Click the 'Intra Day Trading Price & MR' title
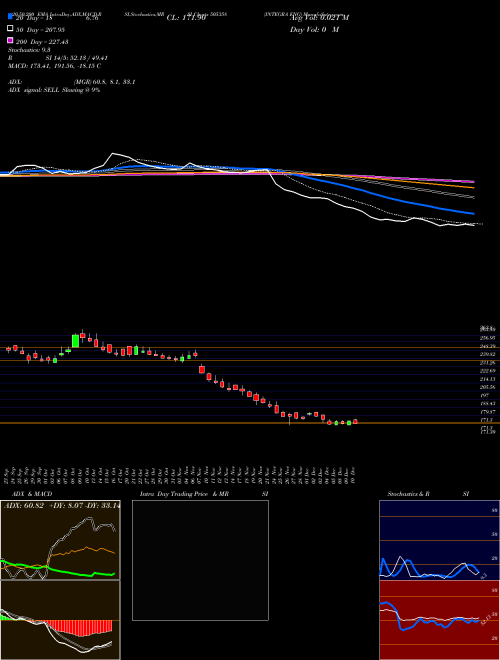This screenshot has height=660, width=500. (x=184, y=494)
